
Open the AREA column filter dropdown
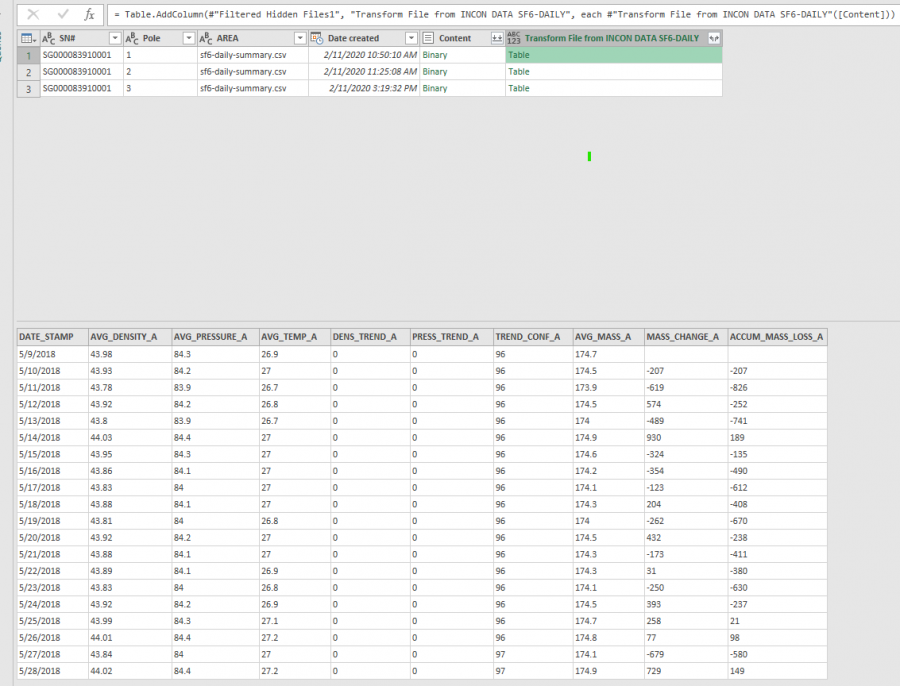pos(300,38)
